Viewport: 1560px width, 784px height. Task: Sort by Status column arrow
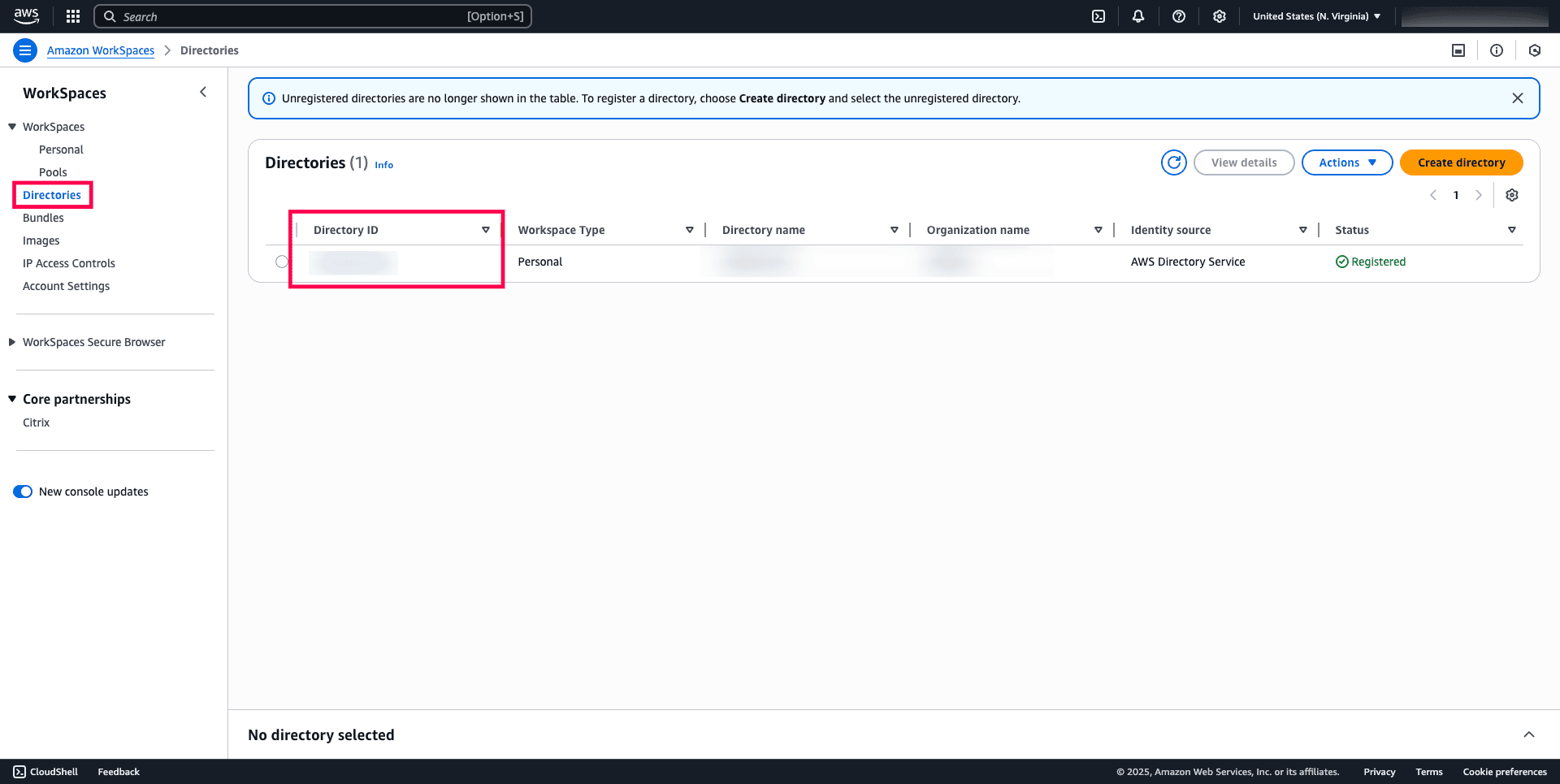[1512, 230]
